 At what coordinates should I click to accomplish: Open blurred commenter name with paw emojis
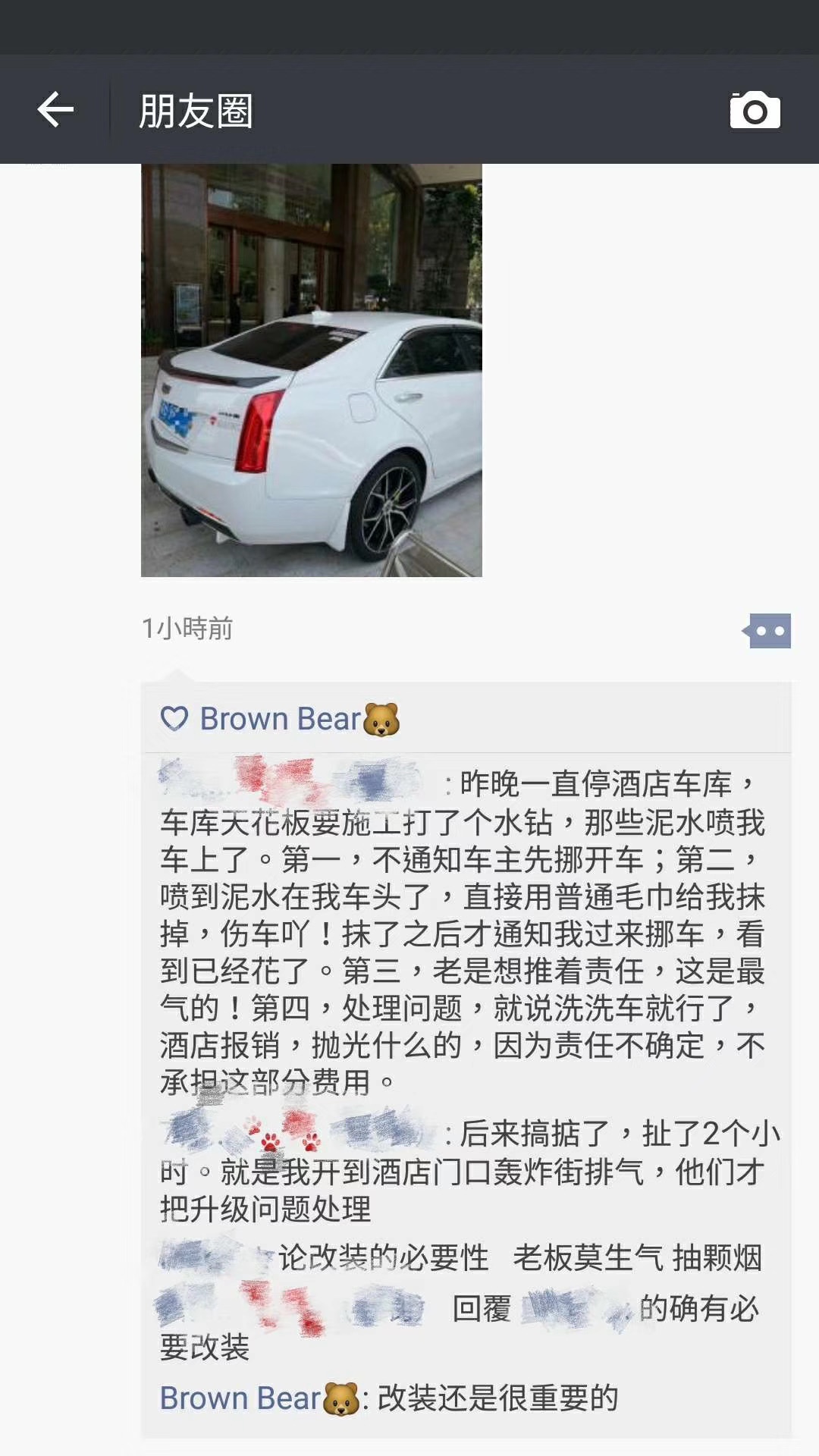pos(299,1132)
